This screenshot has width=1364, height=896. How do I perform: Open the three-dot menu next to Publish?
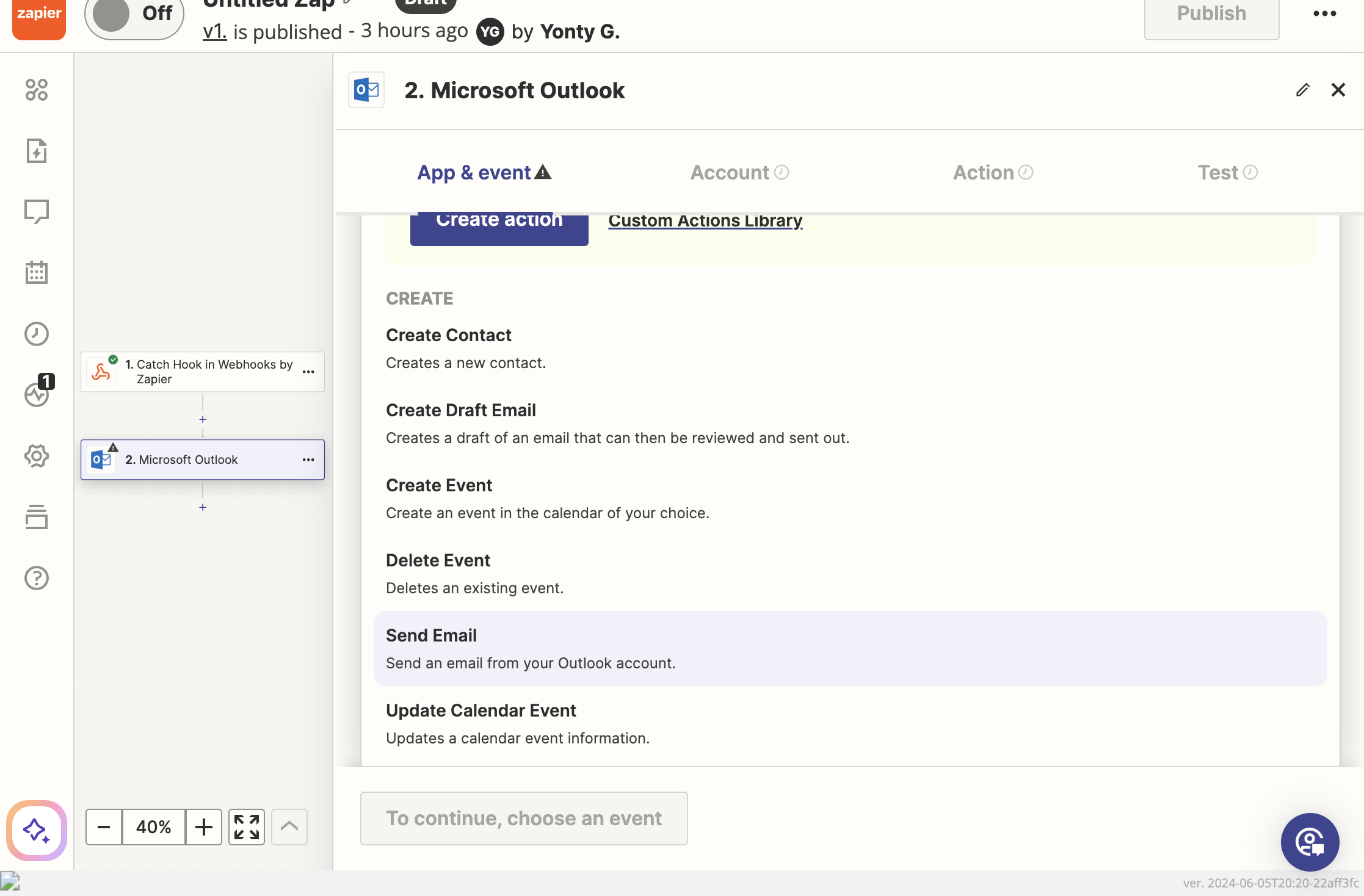tap(1325, 13)
